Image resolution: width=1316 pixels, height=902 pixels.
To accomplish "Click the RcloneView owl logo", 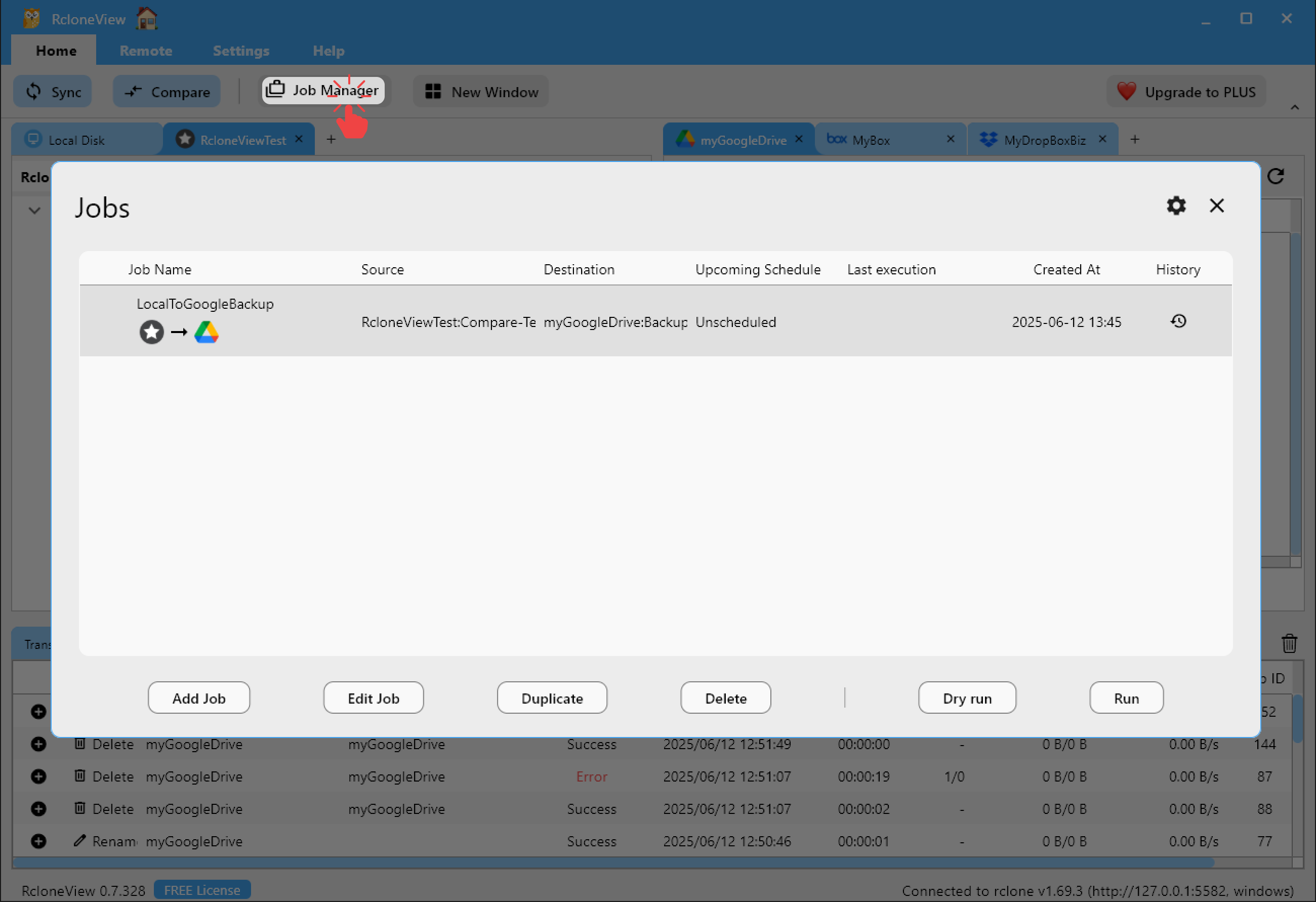I will pos(31,18).
